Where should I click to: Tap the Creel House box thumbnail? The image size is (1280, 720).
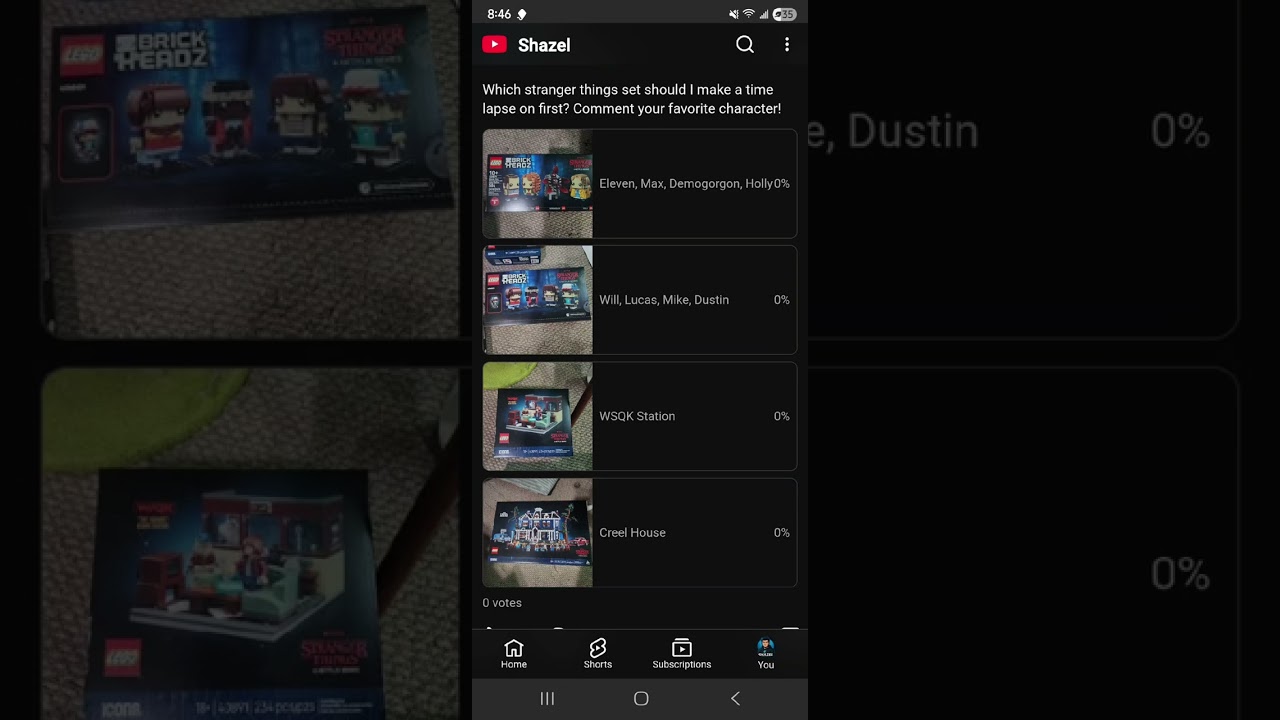point(538,533)
